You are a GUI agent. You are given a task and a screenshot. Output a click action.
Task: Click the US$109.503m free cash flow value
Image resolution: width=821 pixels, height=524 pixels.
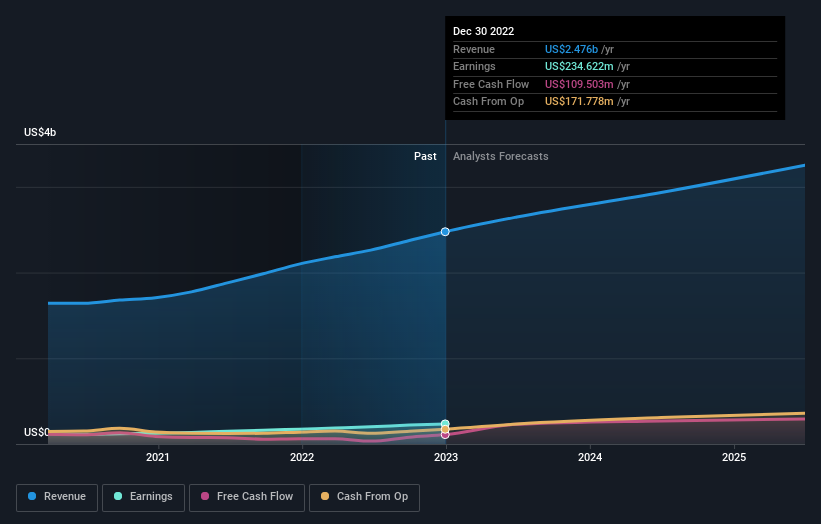click(x=579, y=84)
